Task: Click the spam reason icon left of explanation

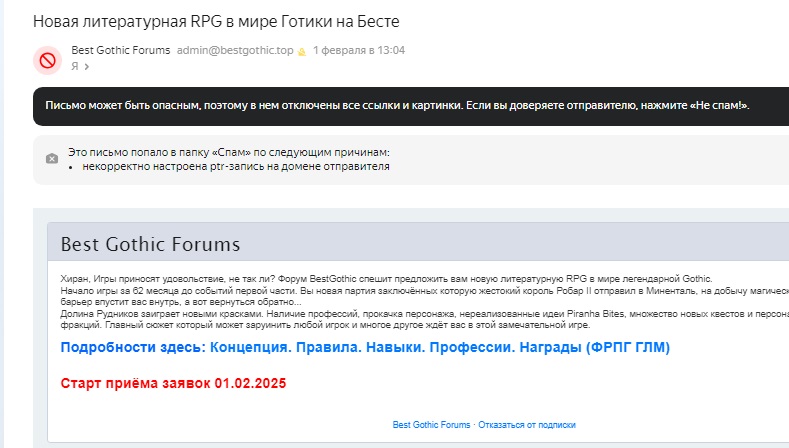Action: 52,159
